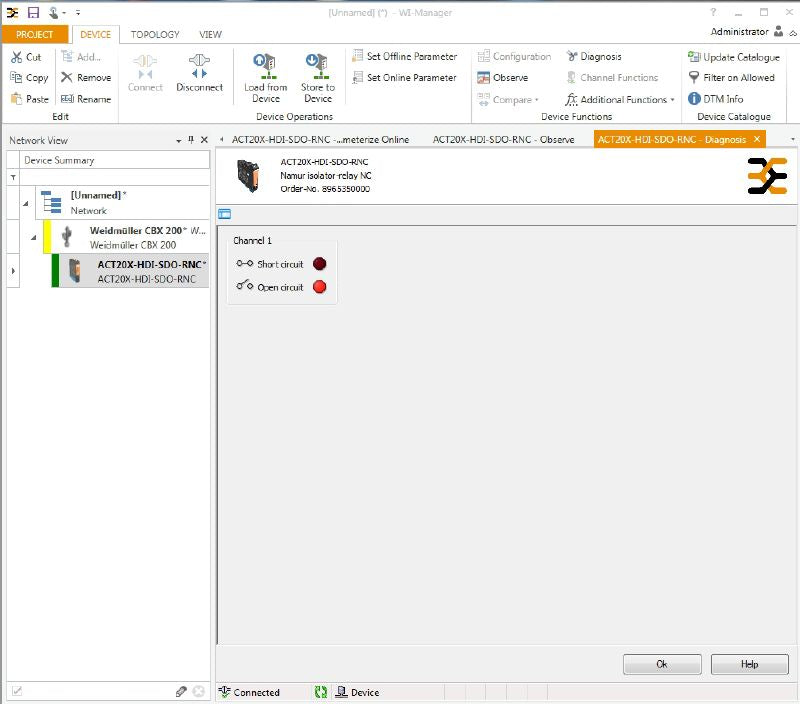800x704 pixels.
Task: Collapse the Unnamed Network tree node
Action: [25, 203]
